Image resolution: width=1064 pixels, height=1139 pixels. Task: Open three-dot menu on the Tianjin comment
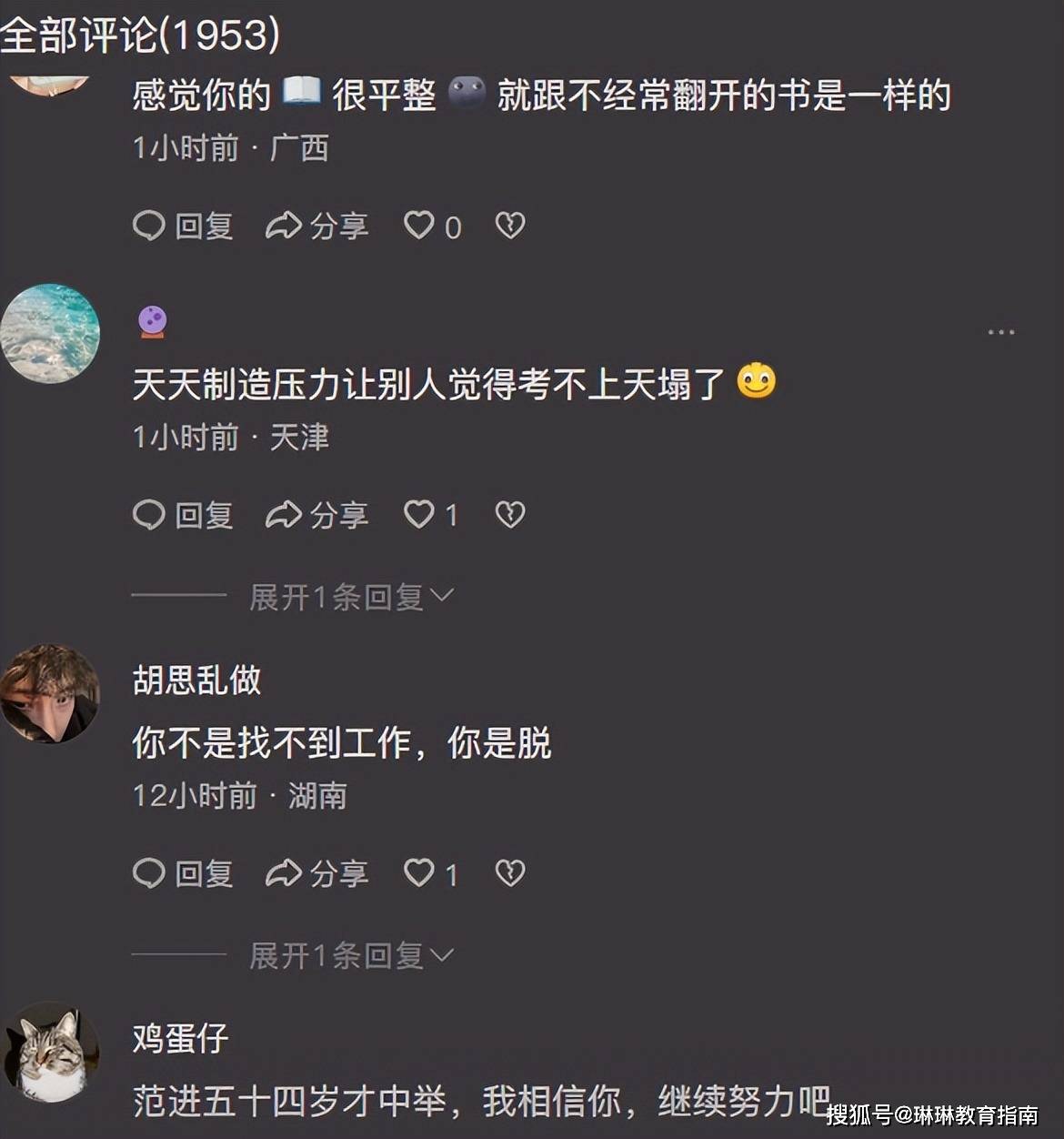tap(1001, 332)
